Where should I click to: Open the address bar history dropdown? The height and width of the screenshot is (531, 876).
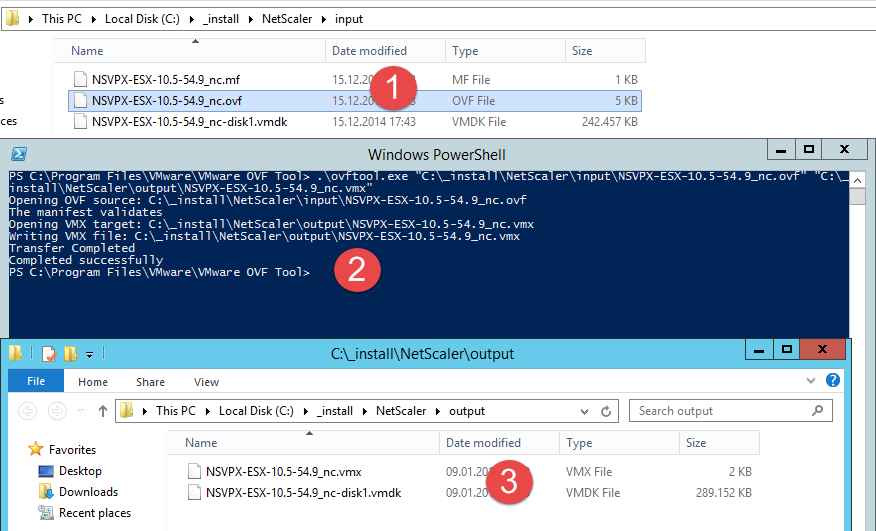[x=584, y=411]
